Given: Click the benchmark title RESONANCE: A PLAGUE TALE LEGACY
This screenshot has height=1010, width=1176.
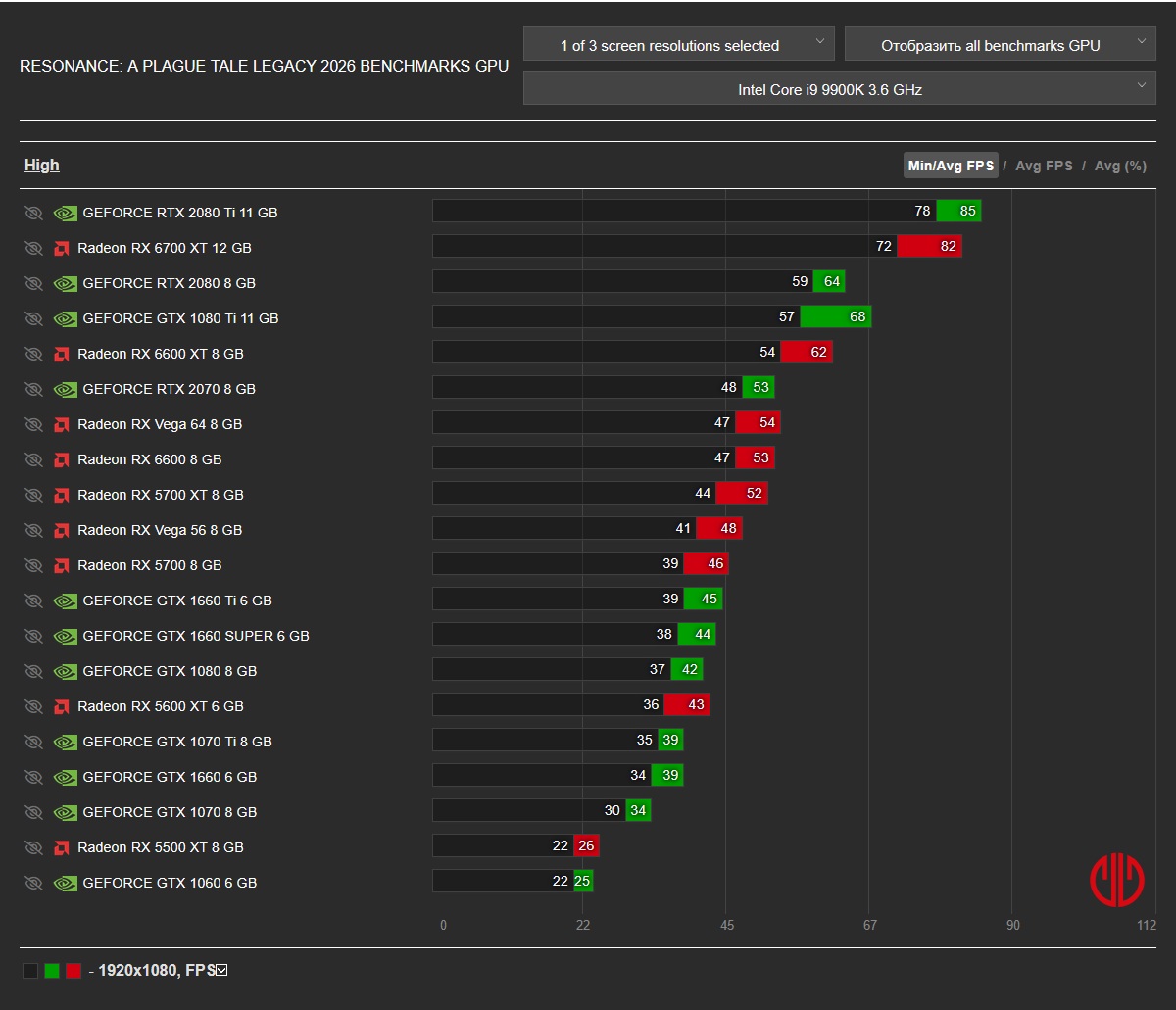Looking at the screenshot, I should click(264, 67).
